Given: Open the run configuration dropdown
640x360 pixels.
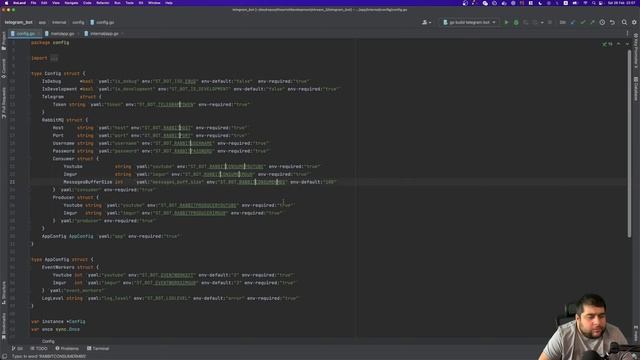Looking at the screenshot, I should point(469,22).
